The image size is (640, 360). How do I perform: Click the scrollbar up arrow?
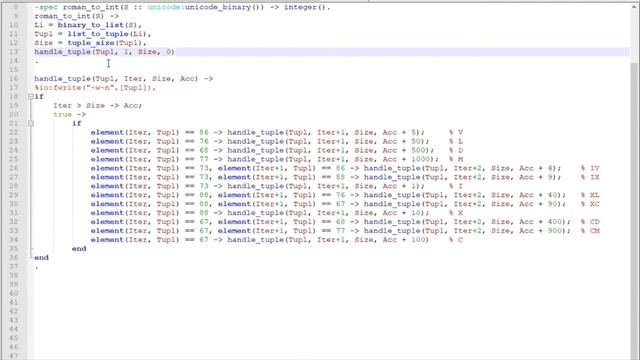pos(634,7)
